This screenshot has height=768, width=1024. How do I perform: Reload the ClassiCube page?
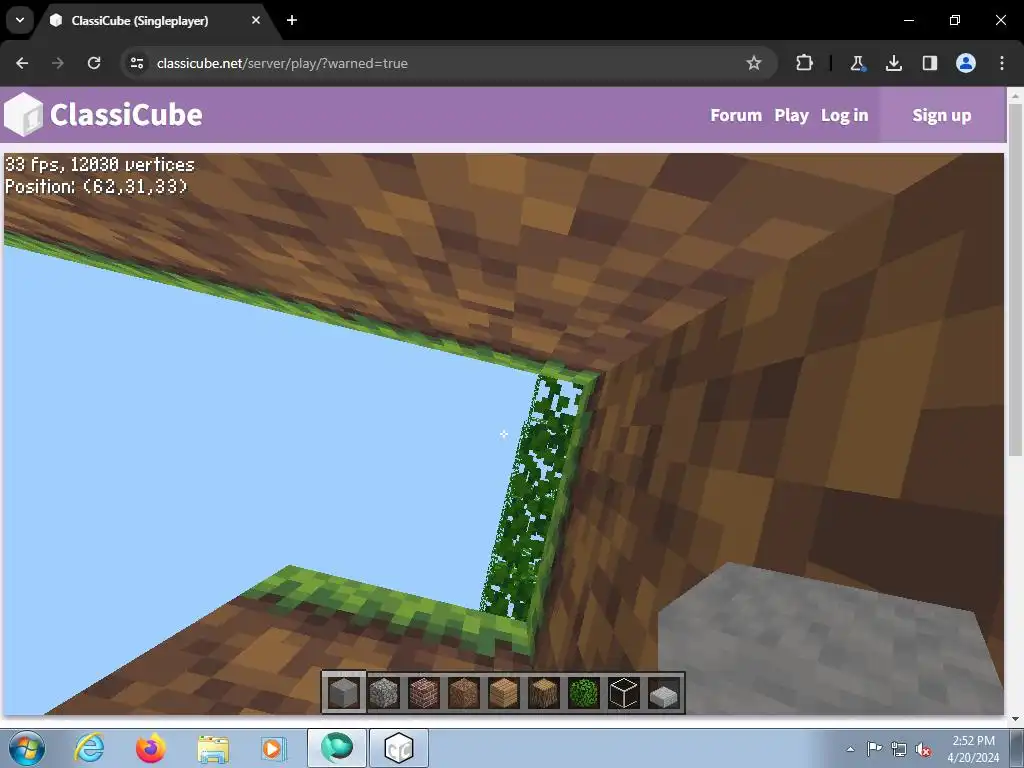click(x=94, y=63)
